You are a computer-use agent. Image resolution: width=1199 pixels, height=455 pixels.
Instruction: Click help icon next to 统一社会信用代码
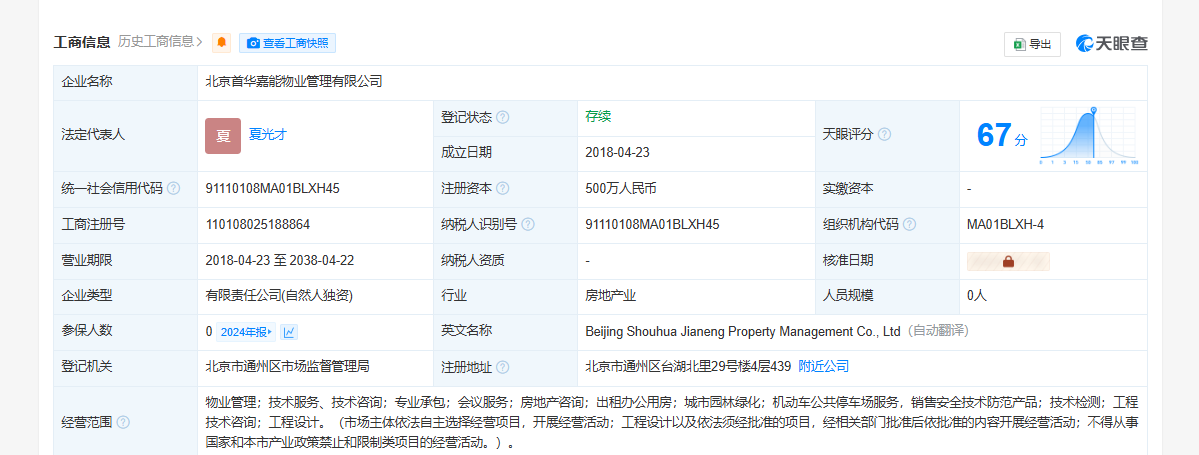174,189
